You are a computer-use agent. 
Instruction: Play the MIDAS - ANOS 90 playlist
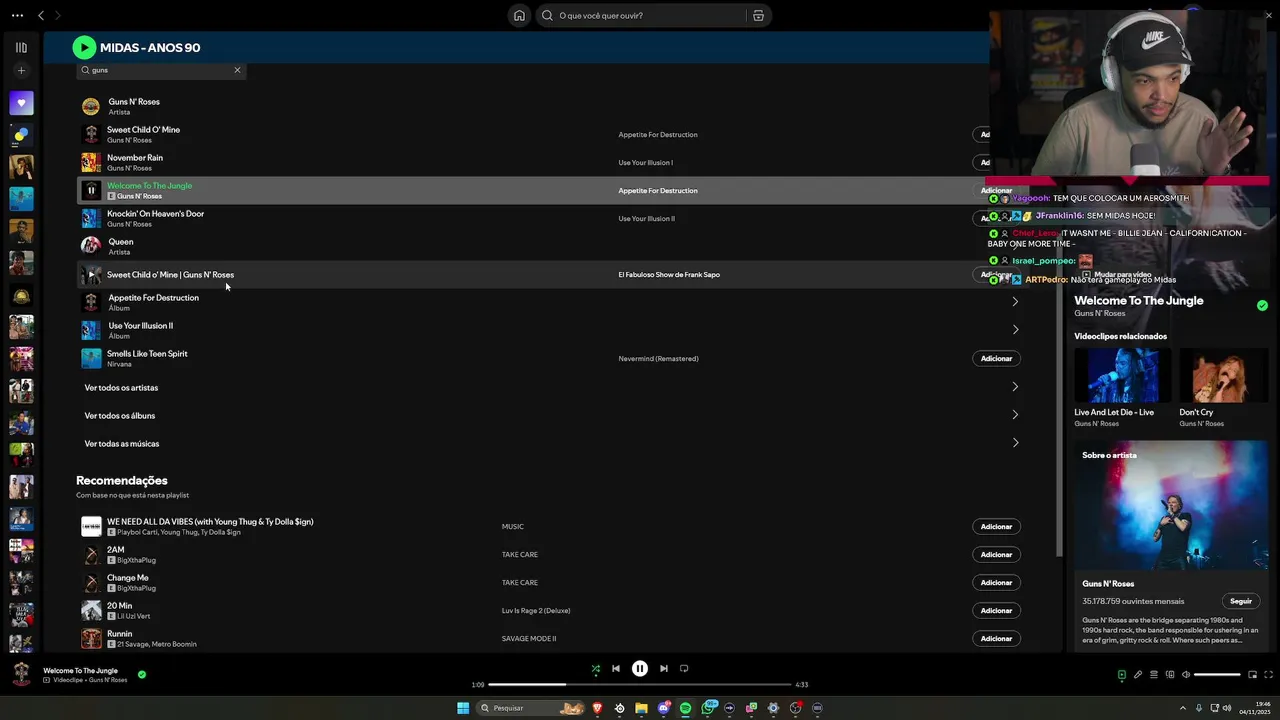point(84,47)
